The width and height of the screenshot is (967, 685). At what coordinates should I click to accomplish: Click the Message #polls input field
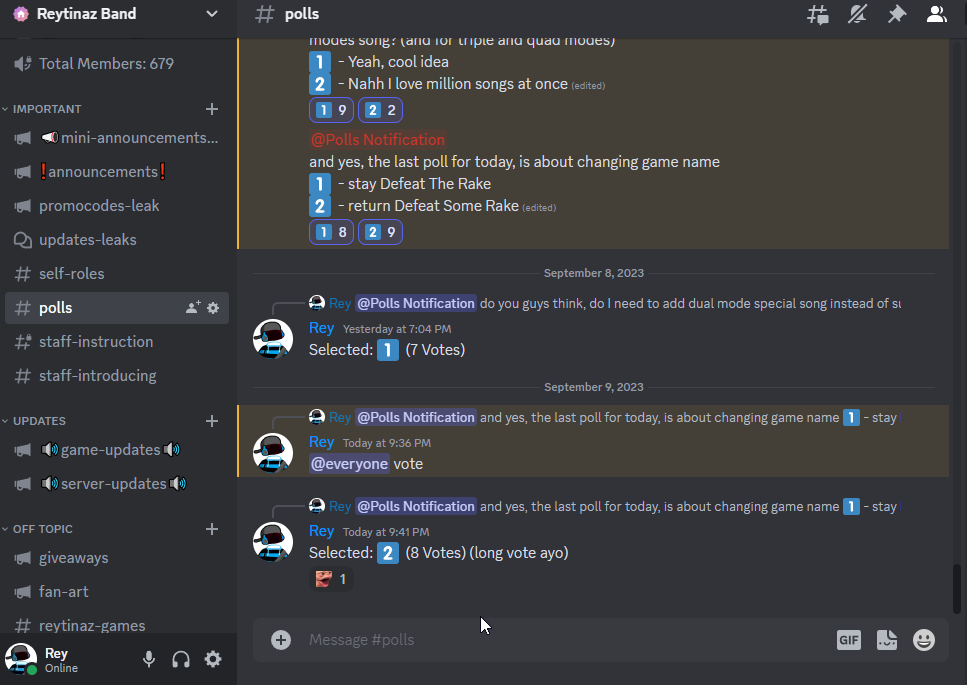pyautogui.click(x=560, y=640)
